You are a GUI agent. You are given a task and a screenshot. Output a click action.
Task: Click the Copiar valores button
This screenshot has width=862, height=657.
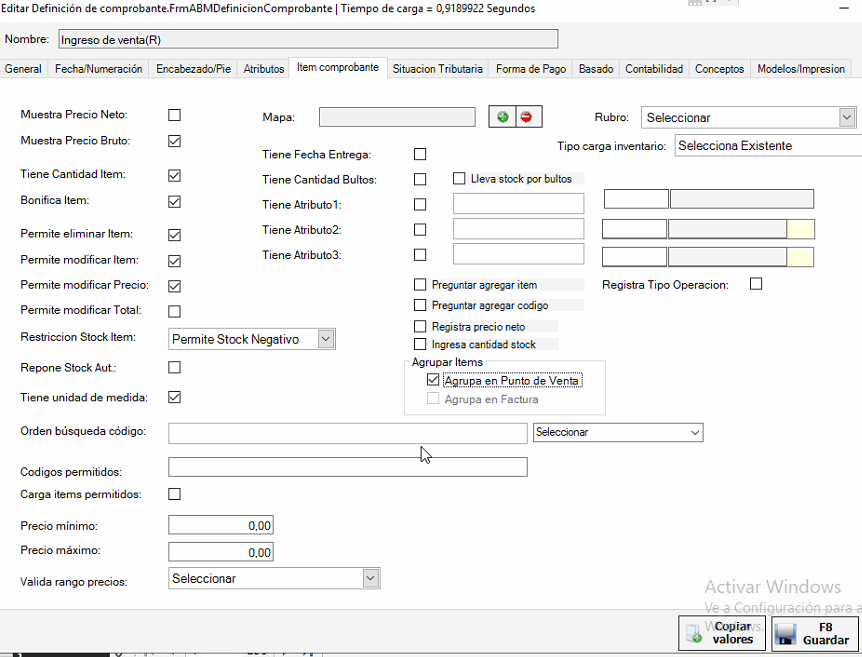tap(723, 633)
